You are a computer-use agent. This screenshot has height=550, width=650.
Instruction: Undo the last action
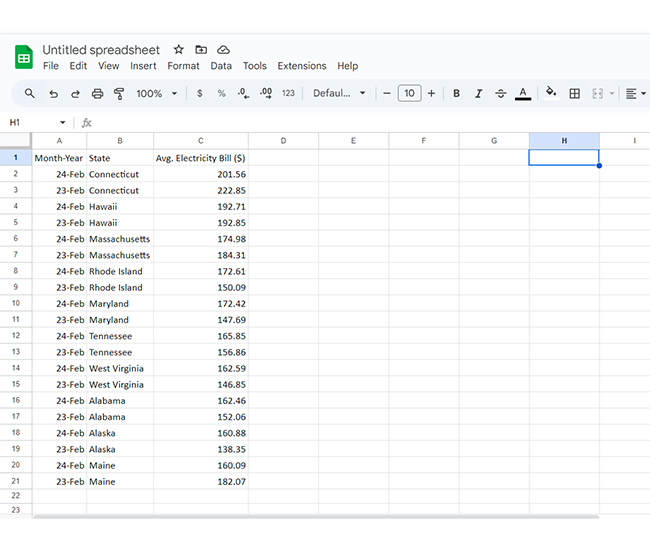tap(53, 94)
